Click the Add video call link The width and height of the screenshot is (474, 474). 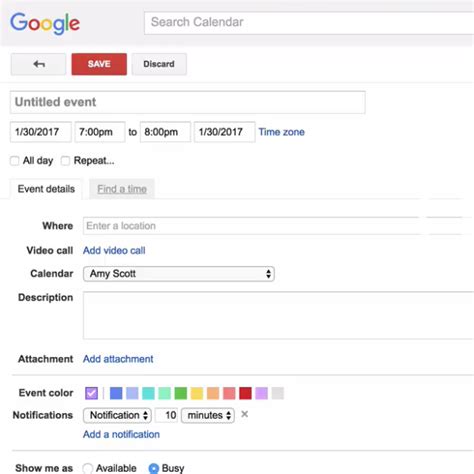(114, 251)
